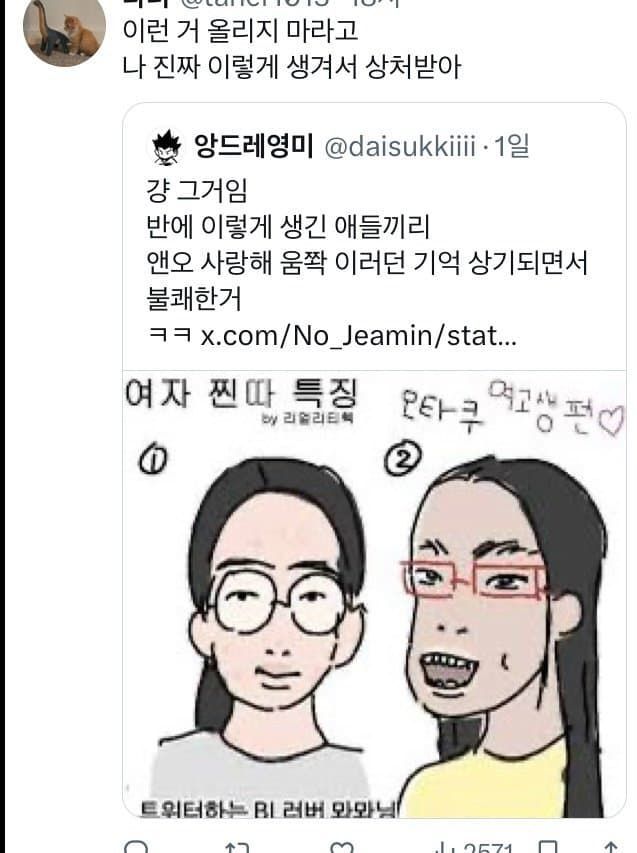Open the 앙드레영미 display name
637x853 pixels.
(x=253, y=146)
